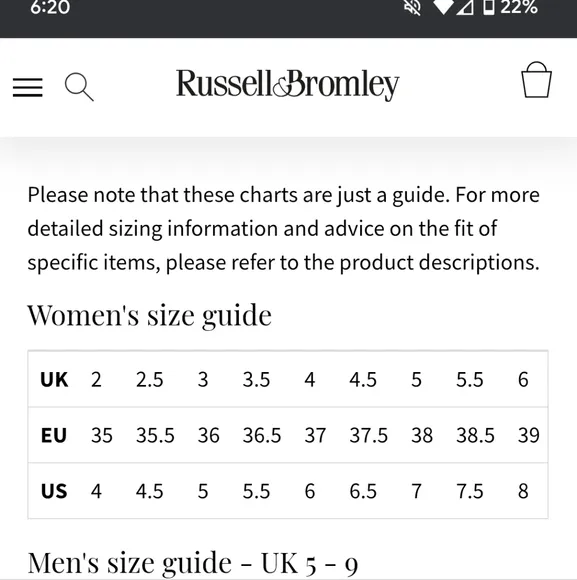Tap the search magnifier icon
Screen dimensions: 577x580
[79, 87]
